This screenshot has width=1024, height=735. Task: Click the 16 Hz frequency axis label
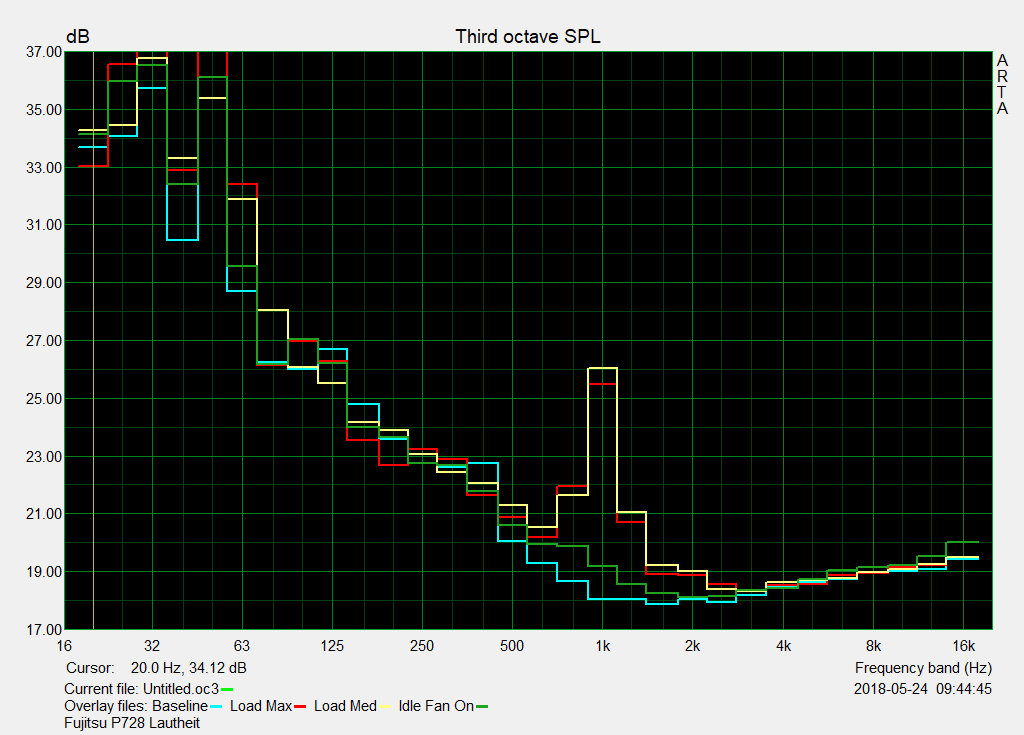pos(64,646)
